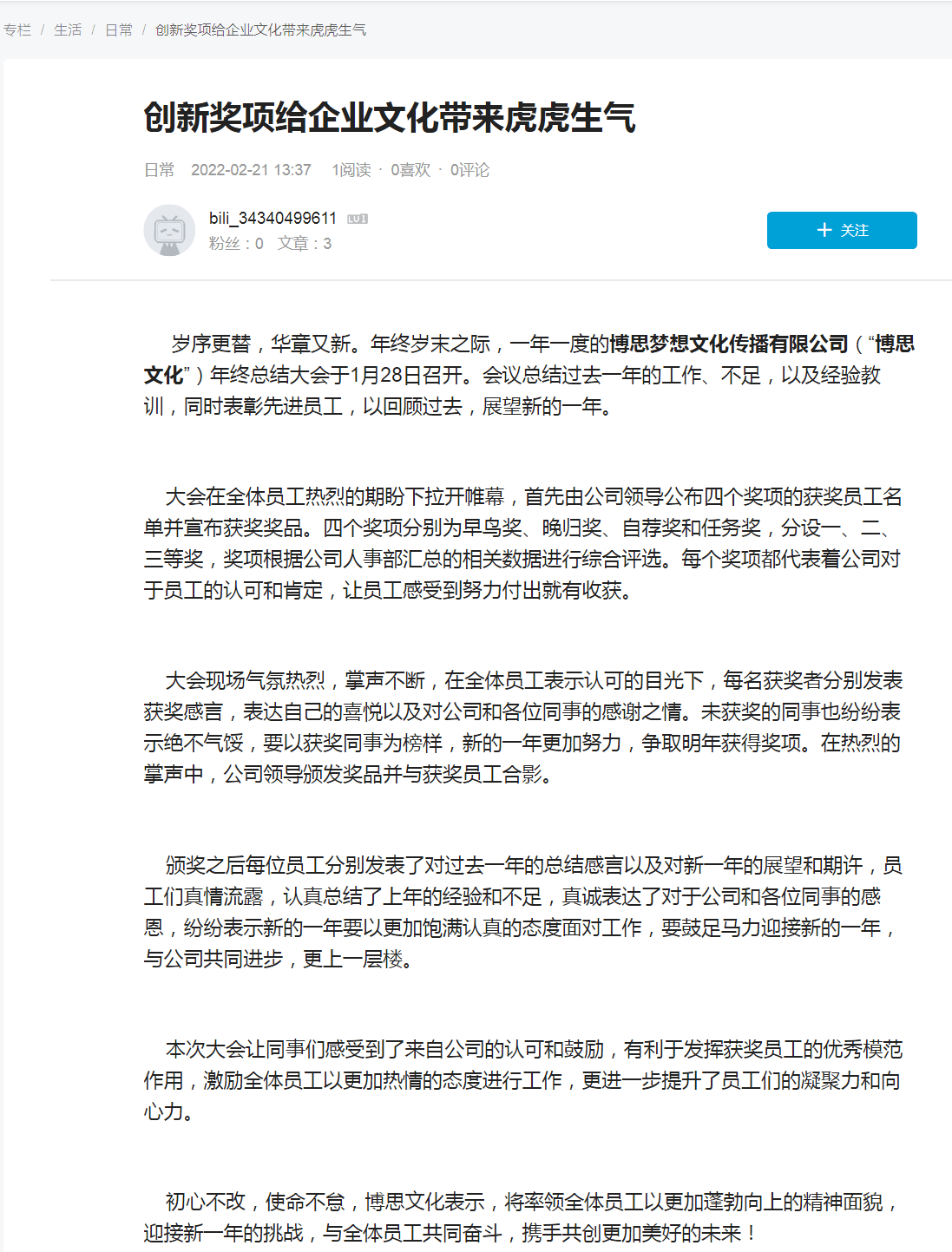
Task: View the author's 粉丝 count
Action: click(236, 244)
